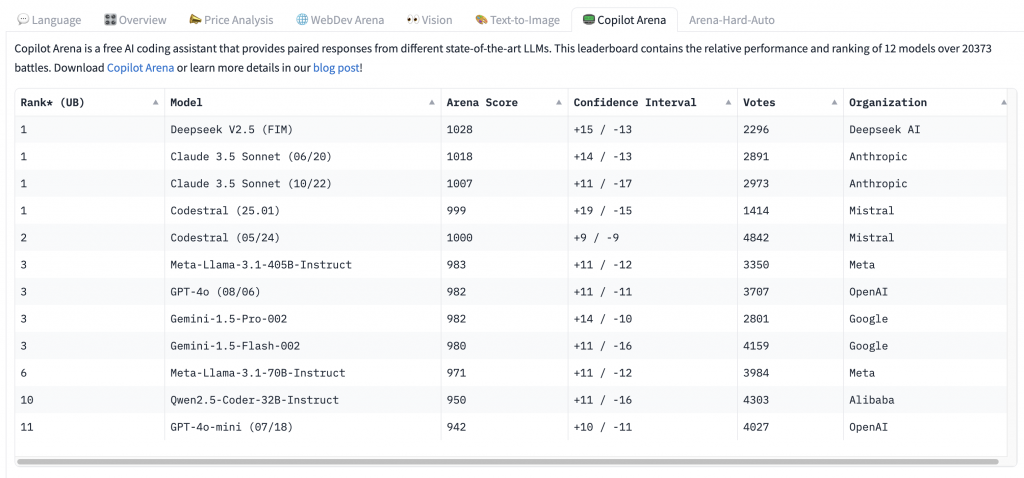Sort by Arena Score column arrow
This screenshot has width=1024, height=478.
click(559, 103)
